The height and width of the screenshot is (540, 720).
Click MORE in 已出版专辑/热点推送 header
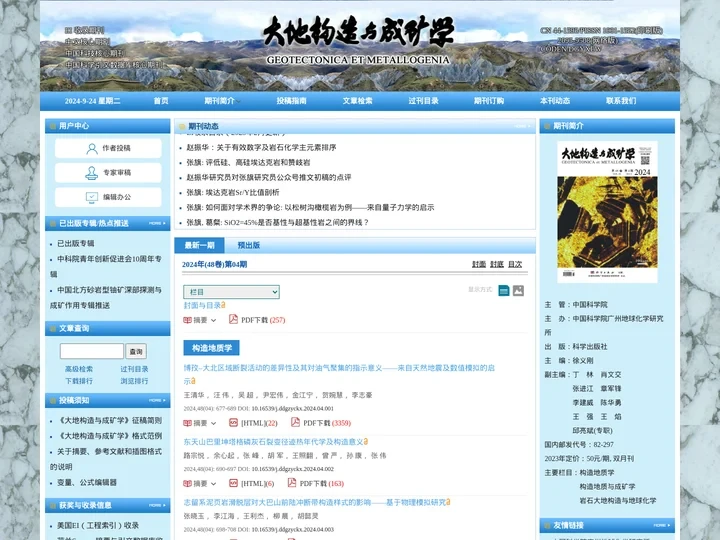[x=157, y=223]
